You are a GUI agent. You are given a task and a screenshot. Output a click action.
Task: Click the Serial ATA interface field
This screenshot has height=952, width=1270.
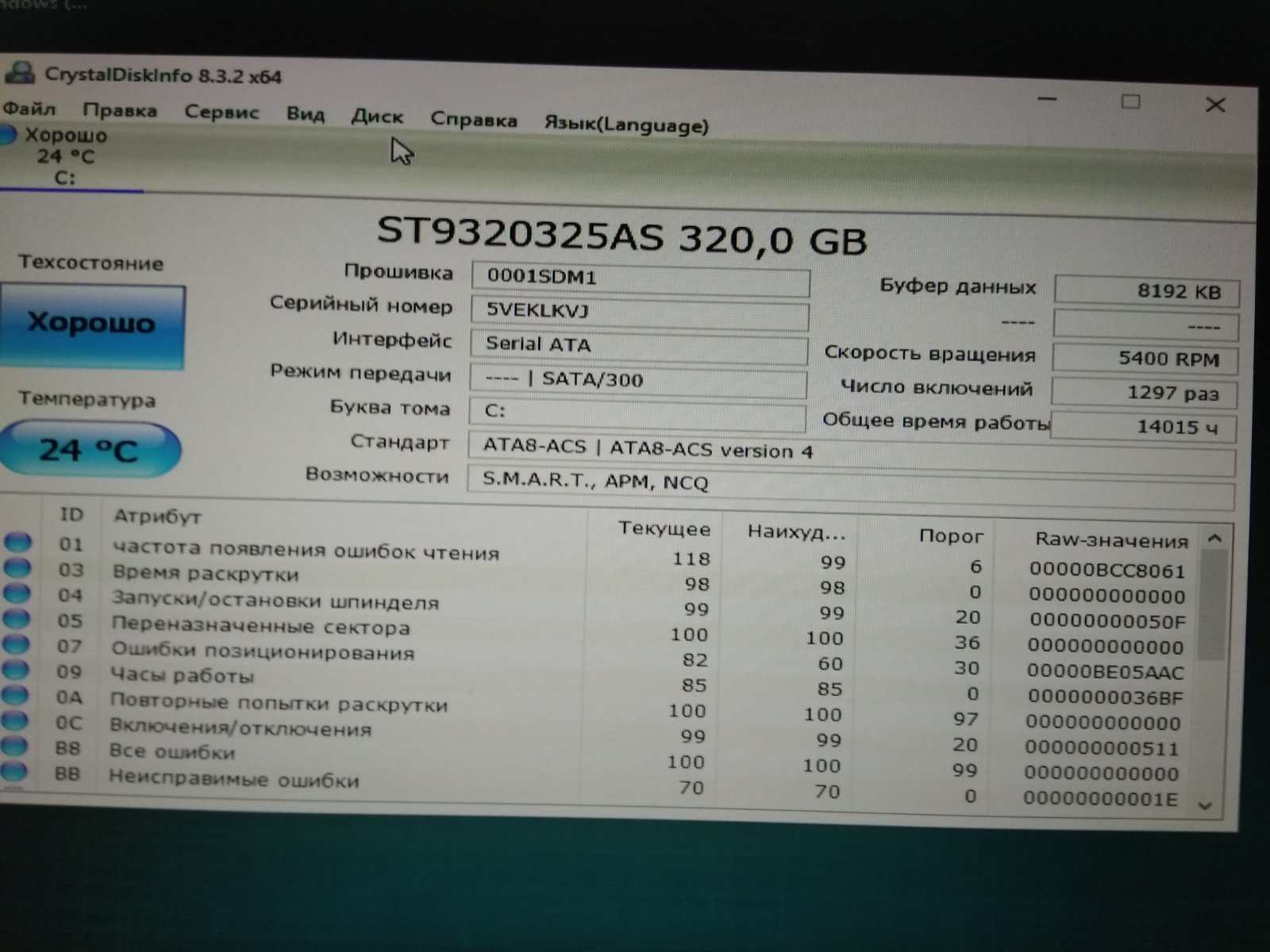pos(638,346)
